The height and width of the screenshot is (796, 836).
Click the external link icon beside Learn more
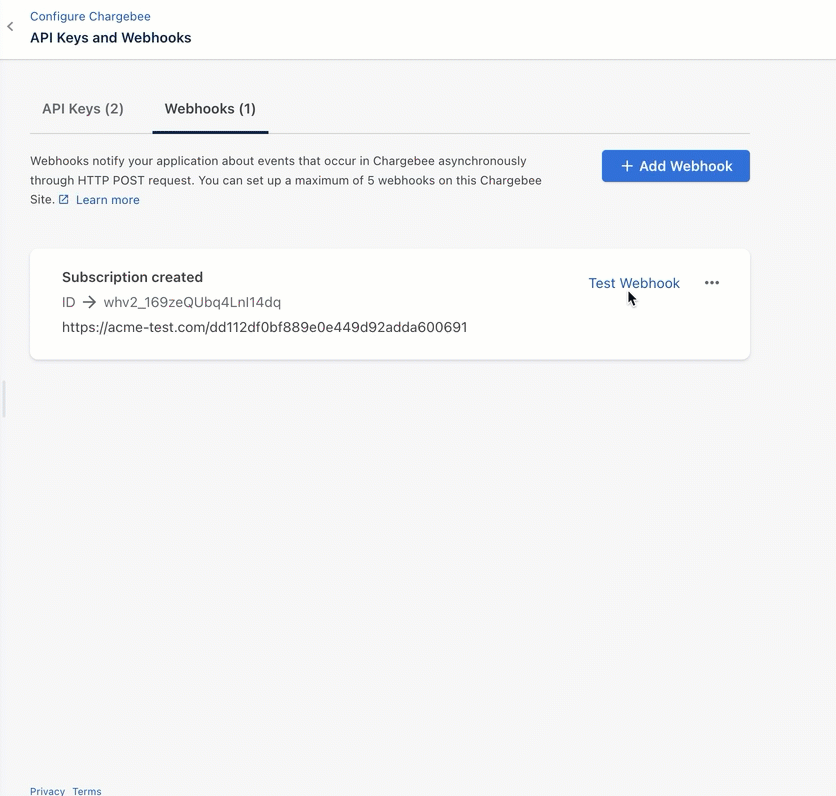pyautogui.click(x=64, y=200)
